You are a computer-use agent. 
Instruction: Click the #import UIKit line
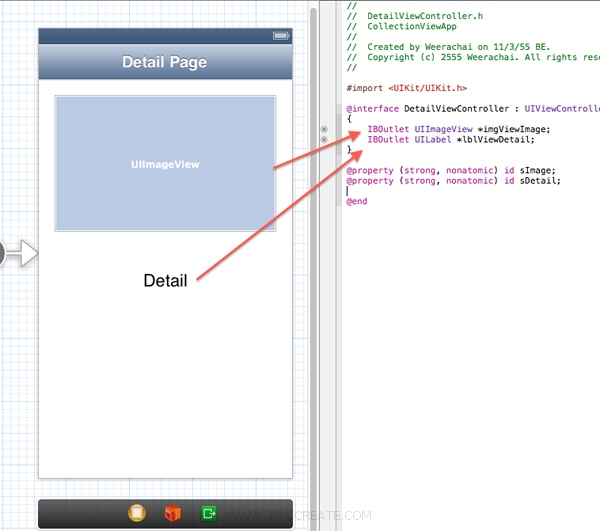coord(406,88)
